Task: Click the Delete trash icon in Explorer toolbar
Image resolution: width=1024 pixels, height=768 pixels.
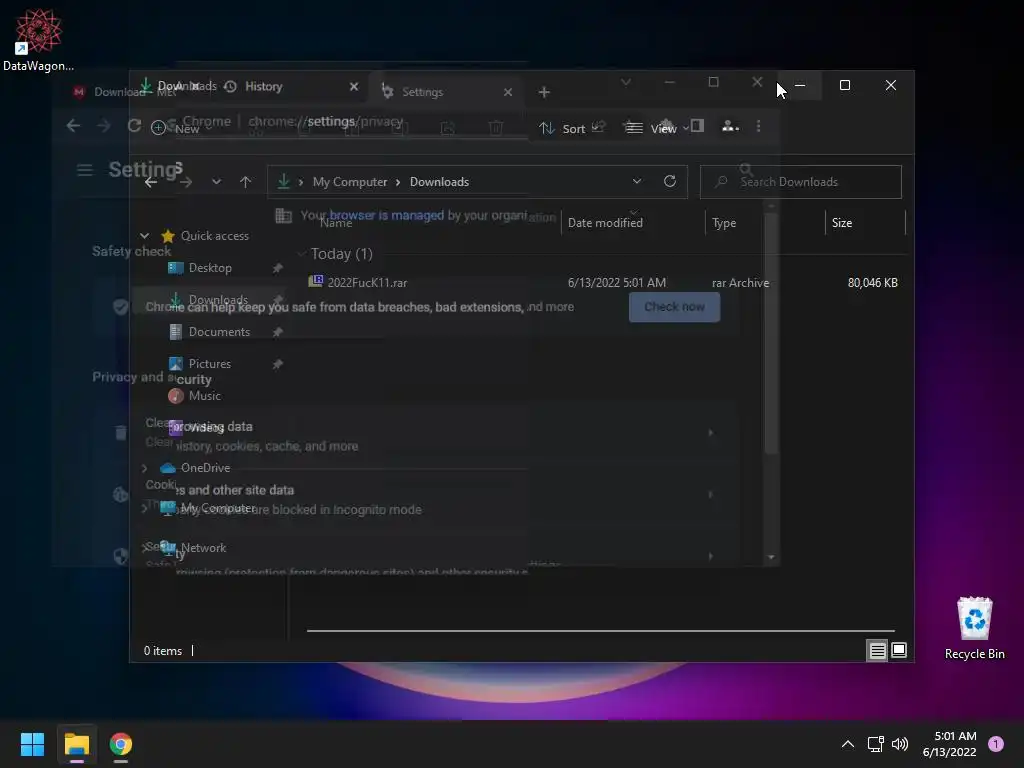Action: (496, 127)
